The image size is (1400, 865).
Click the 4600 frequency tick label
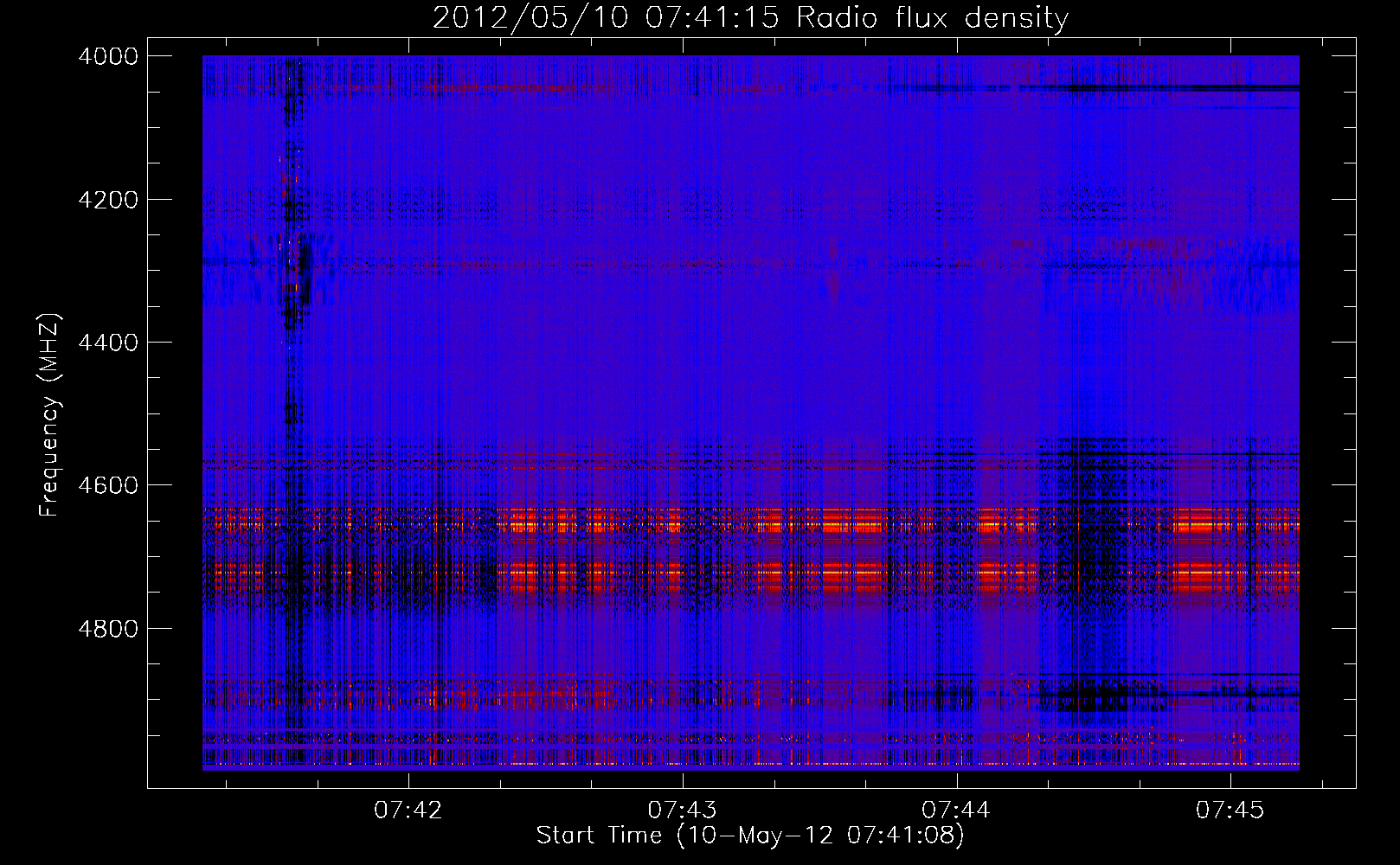coord(108,485)
